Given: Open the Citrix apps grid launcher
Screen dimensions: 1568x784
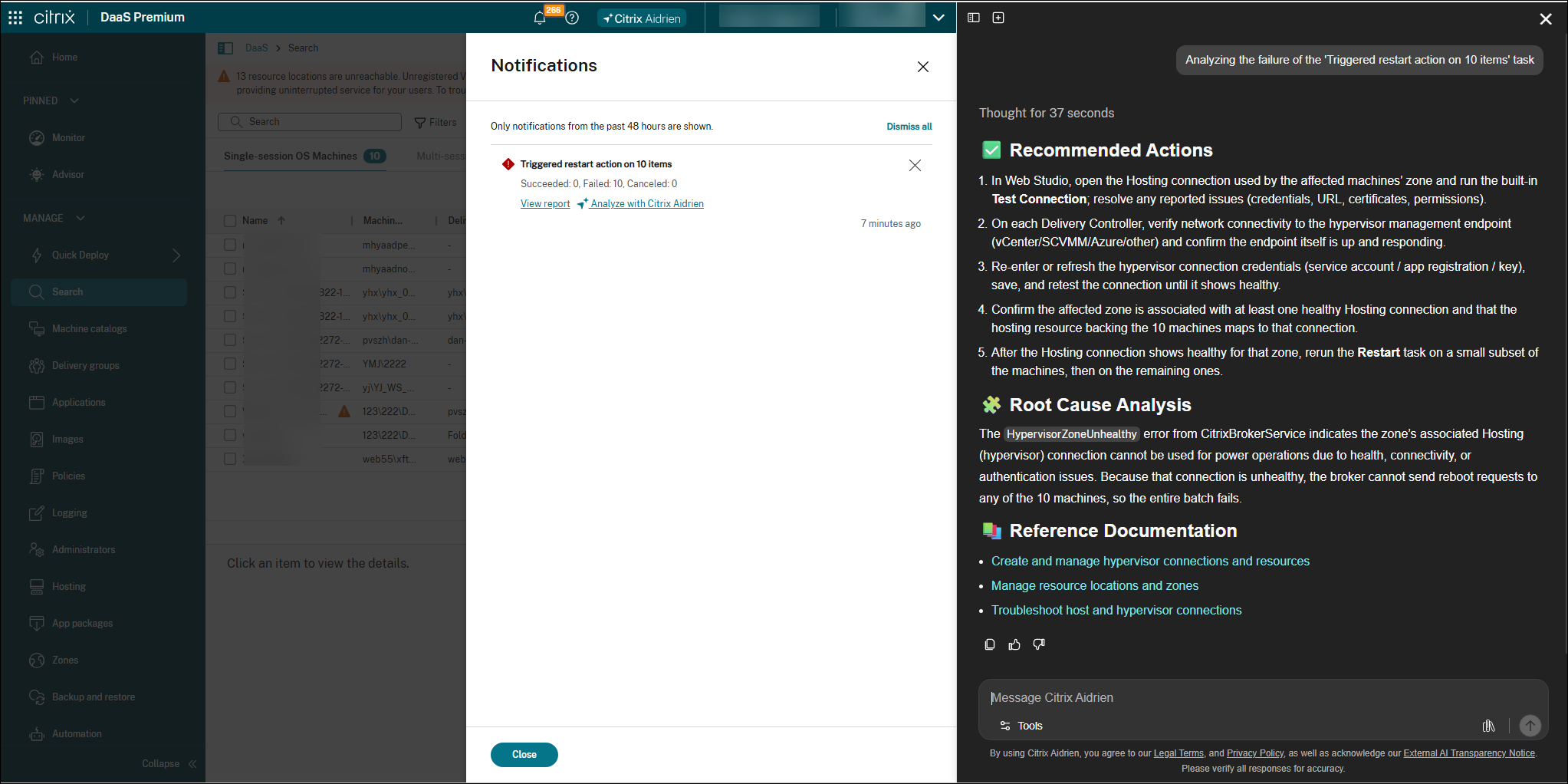Looking at the screenshot, I should click(15, 17).
